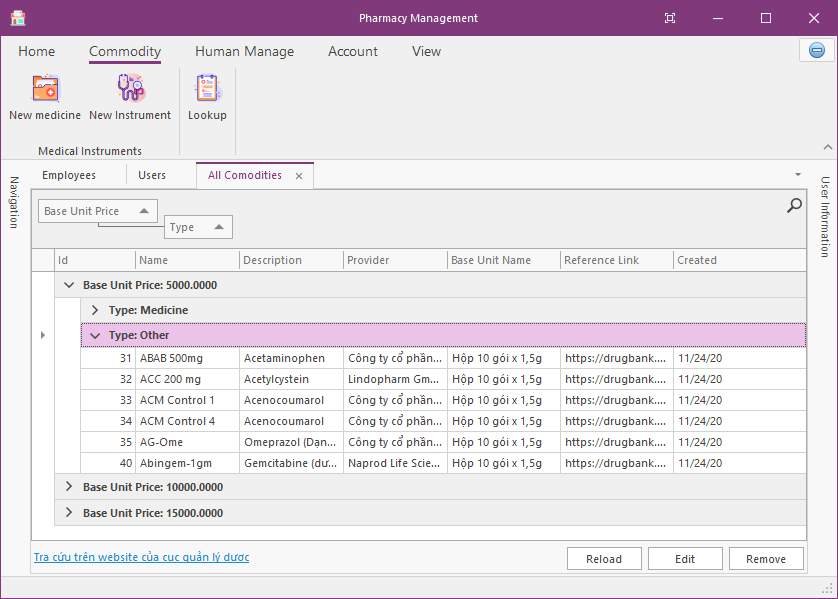This screenshot has width=838, height=599.
Task: Collapse the Type: Other group
Action: (x=93, y=336)
